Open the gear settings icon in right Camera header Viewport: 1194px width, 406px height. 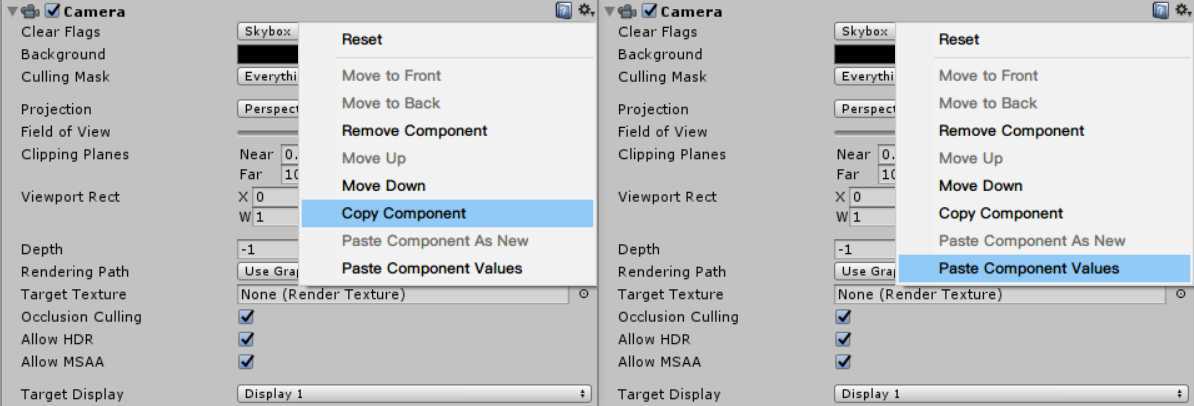[1181, 11]
